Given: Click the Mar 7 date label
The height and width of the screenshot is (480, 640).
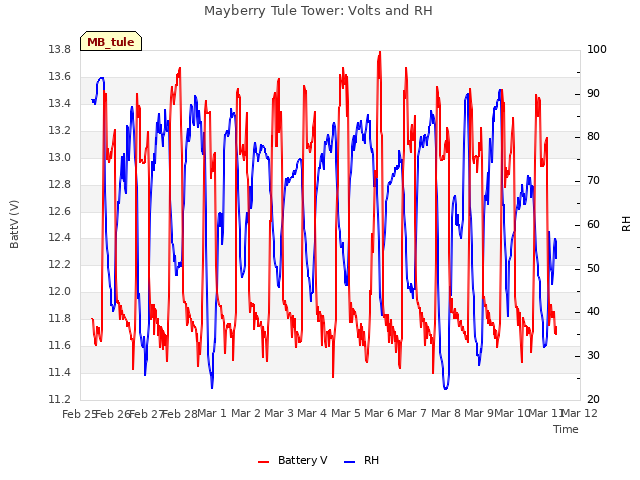Looking at the screenshot, I should [412, 413].
